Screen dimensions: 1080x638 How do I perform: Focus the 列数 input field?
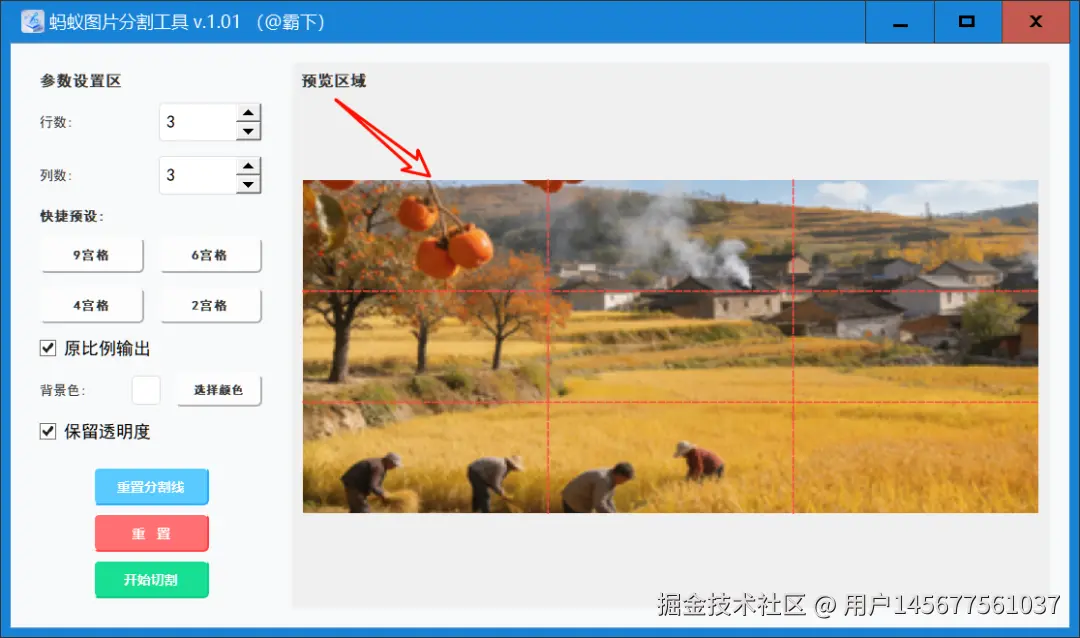point(198,175)
